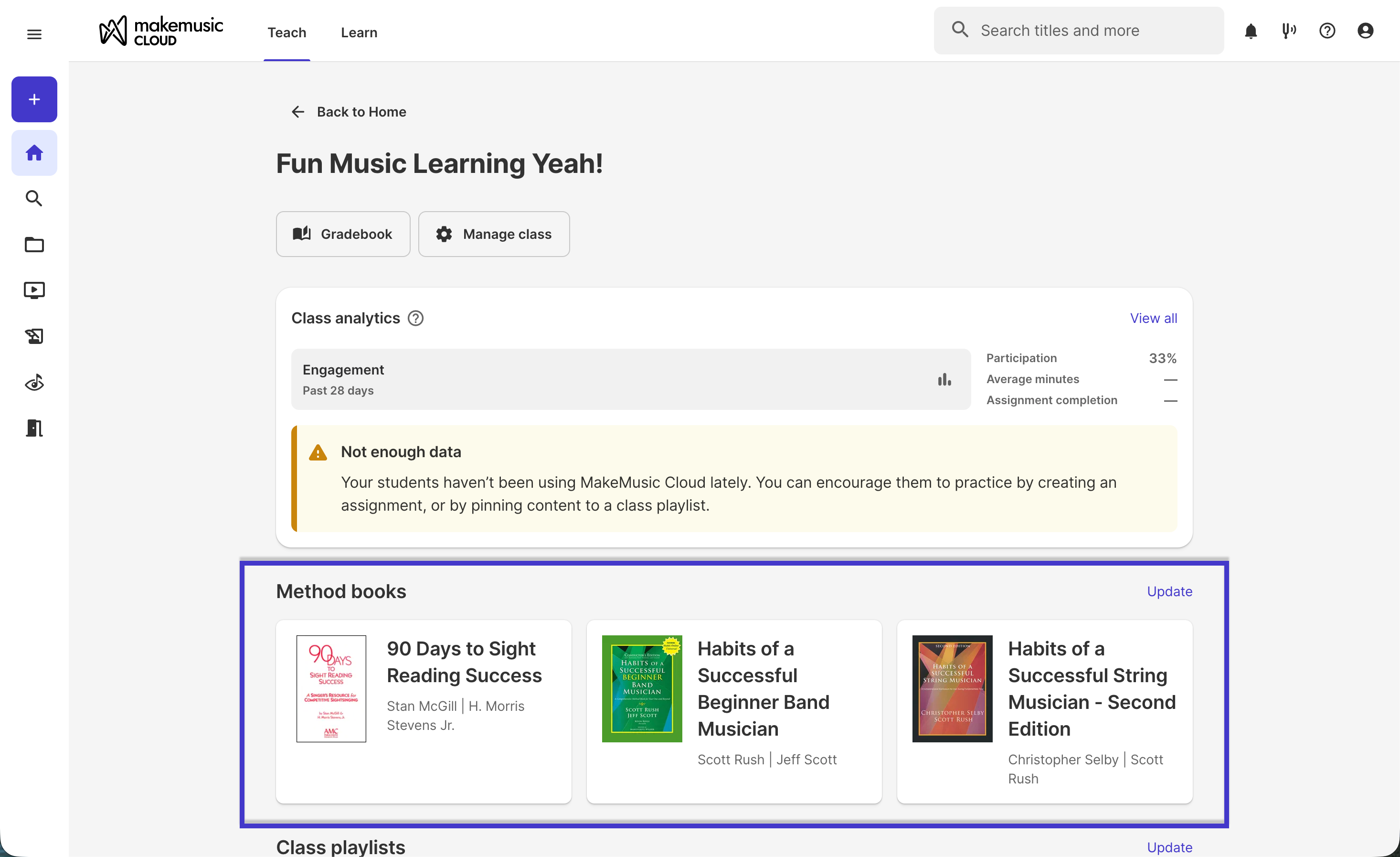Click the magnifier icon in search bar

click(x=960, y=30)
